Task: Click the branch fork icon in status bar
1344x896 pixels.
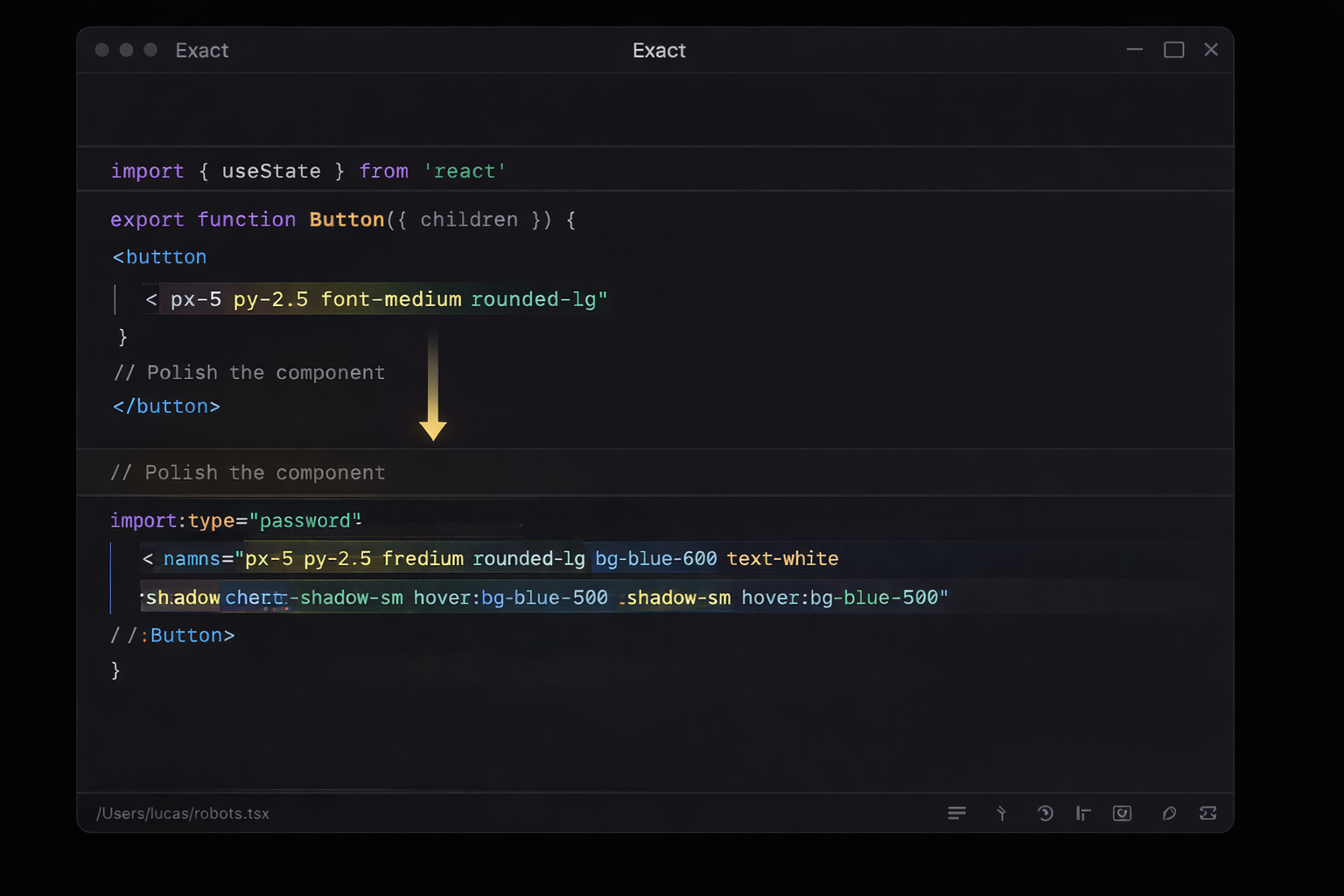Action: pos(1001,814)
